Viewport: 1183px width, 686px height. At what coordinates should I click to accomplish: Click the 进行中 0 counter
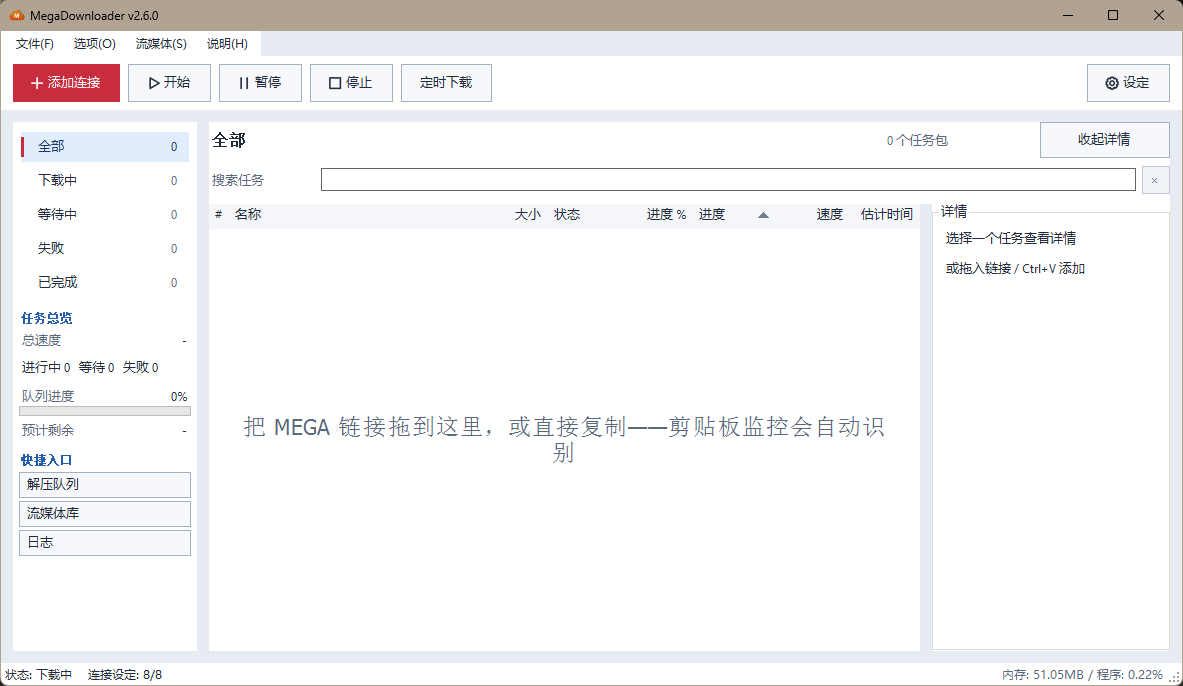(46, 368)
